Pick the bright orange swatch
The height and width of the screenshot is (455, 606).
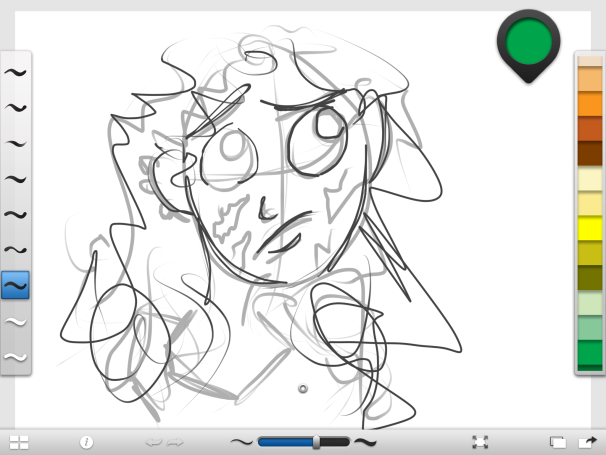[x=590, y=104]
